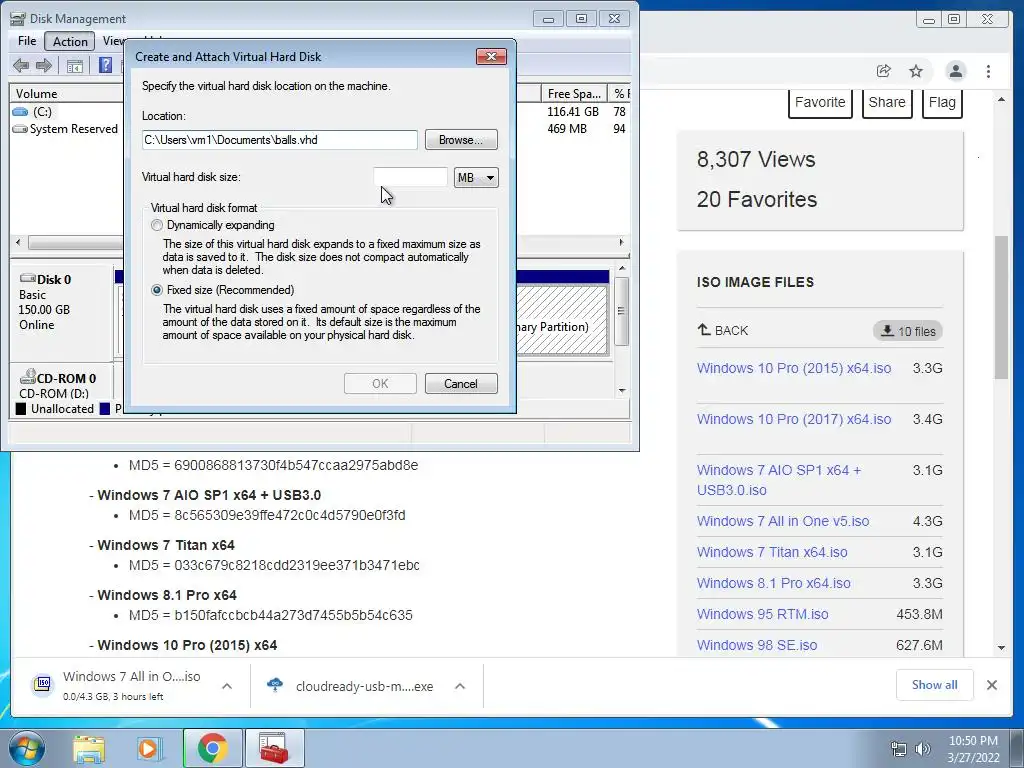
Task: Close the Create and Attach Virtual Hard Disk dialog
Action: [x=491, y=57]
